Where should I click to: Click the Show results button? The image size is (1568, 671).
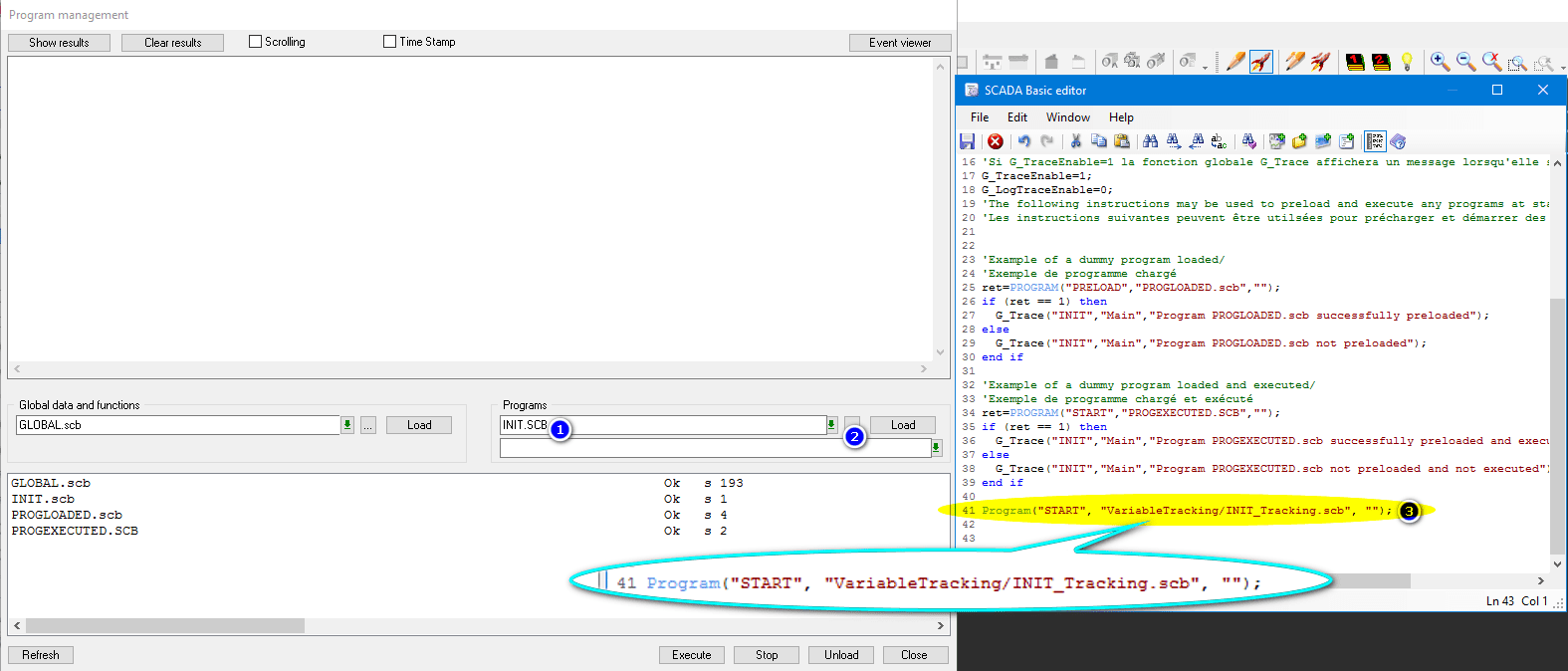(59, 43)
